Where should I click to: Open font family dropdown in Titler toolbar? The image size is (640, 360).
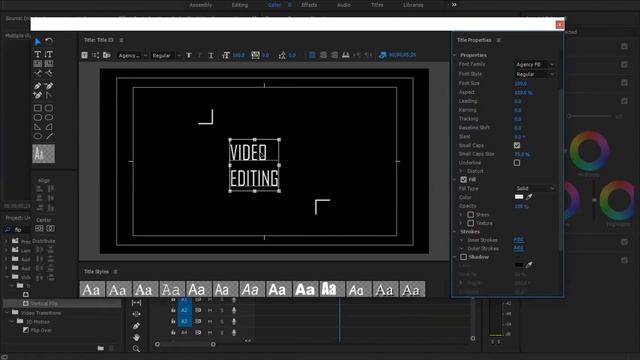[133, 55]
